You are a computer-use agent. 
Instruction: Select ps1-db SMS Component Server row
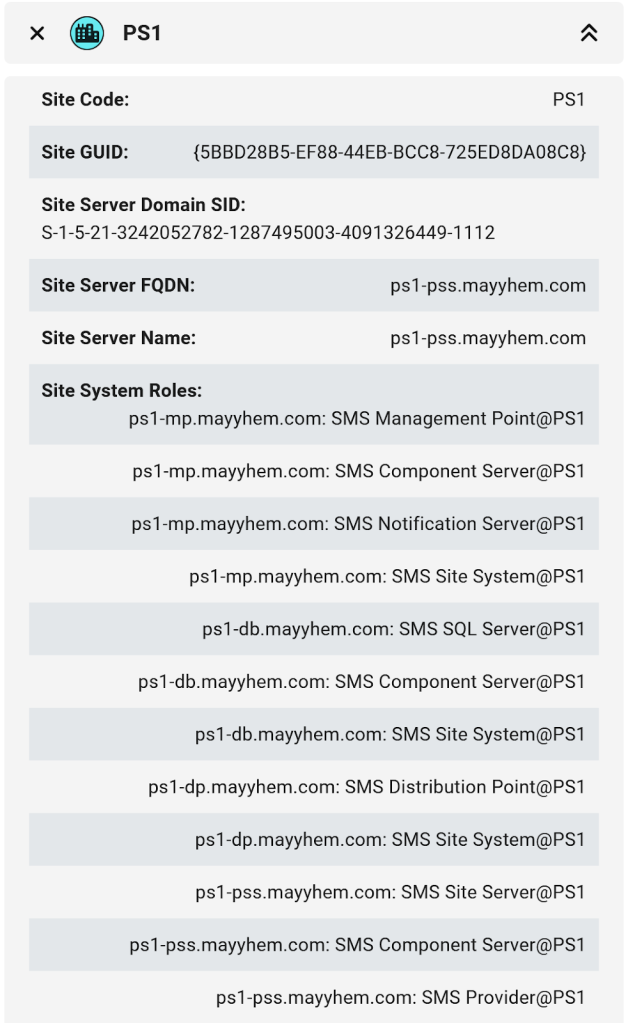click(361, 682)
